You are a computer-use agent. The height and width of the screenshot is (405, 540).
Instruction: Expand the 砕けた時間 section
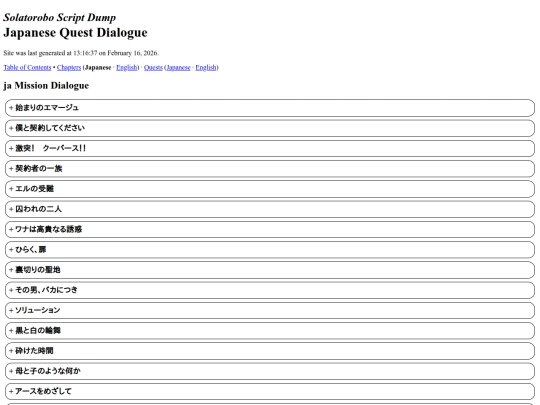(270, 351)
